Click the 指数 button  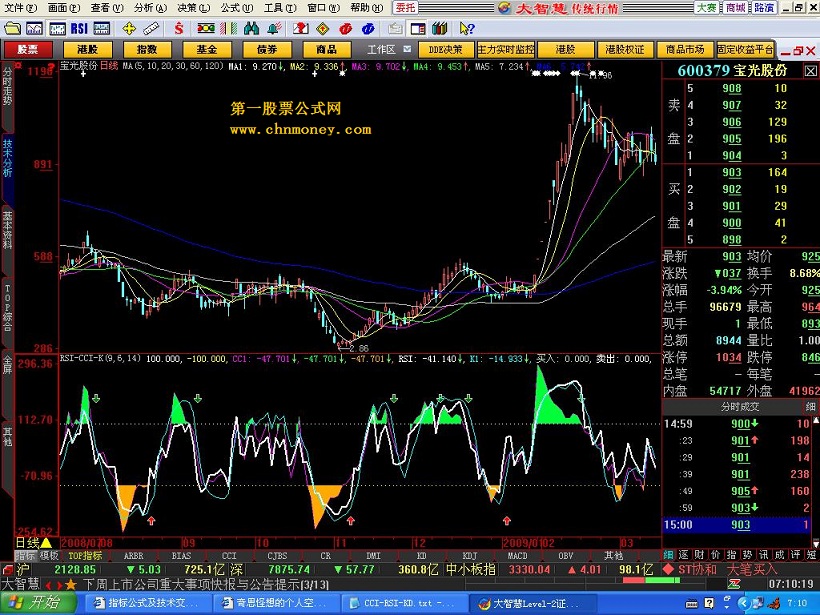(147, 50)
